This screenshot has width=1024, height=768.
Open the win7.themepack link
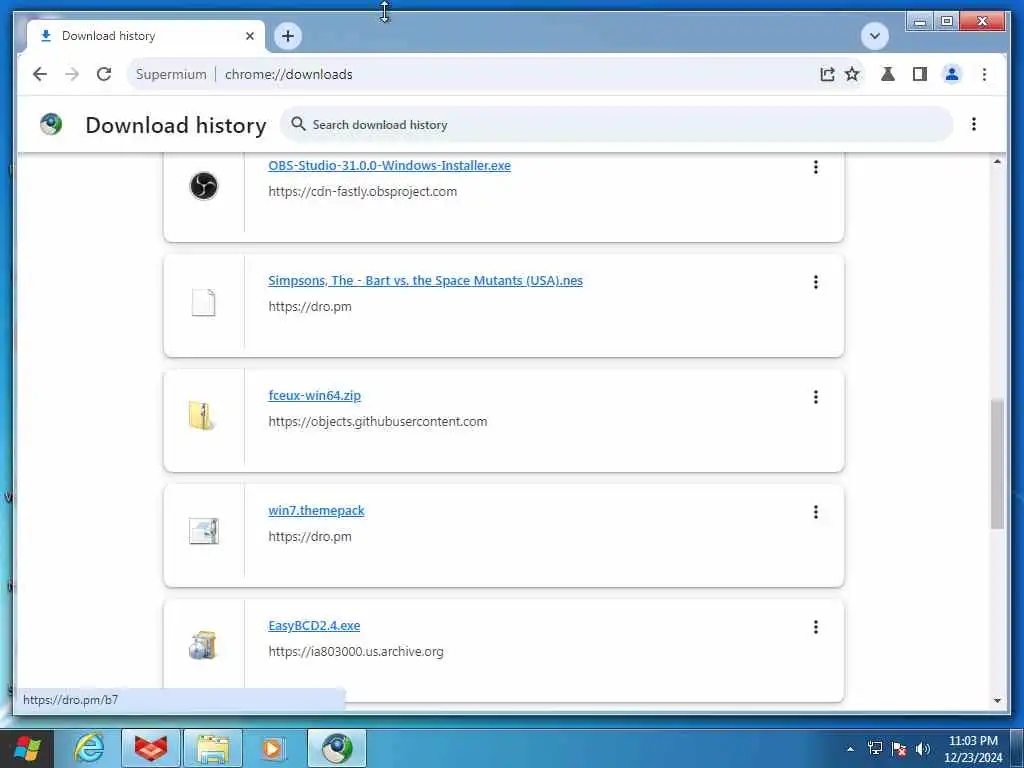316,510
